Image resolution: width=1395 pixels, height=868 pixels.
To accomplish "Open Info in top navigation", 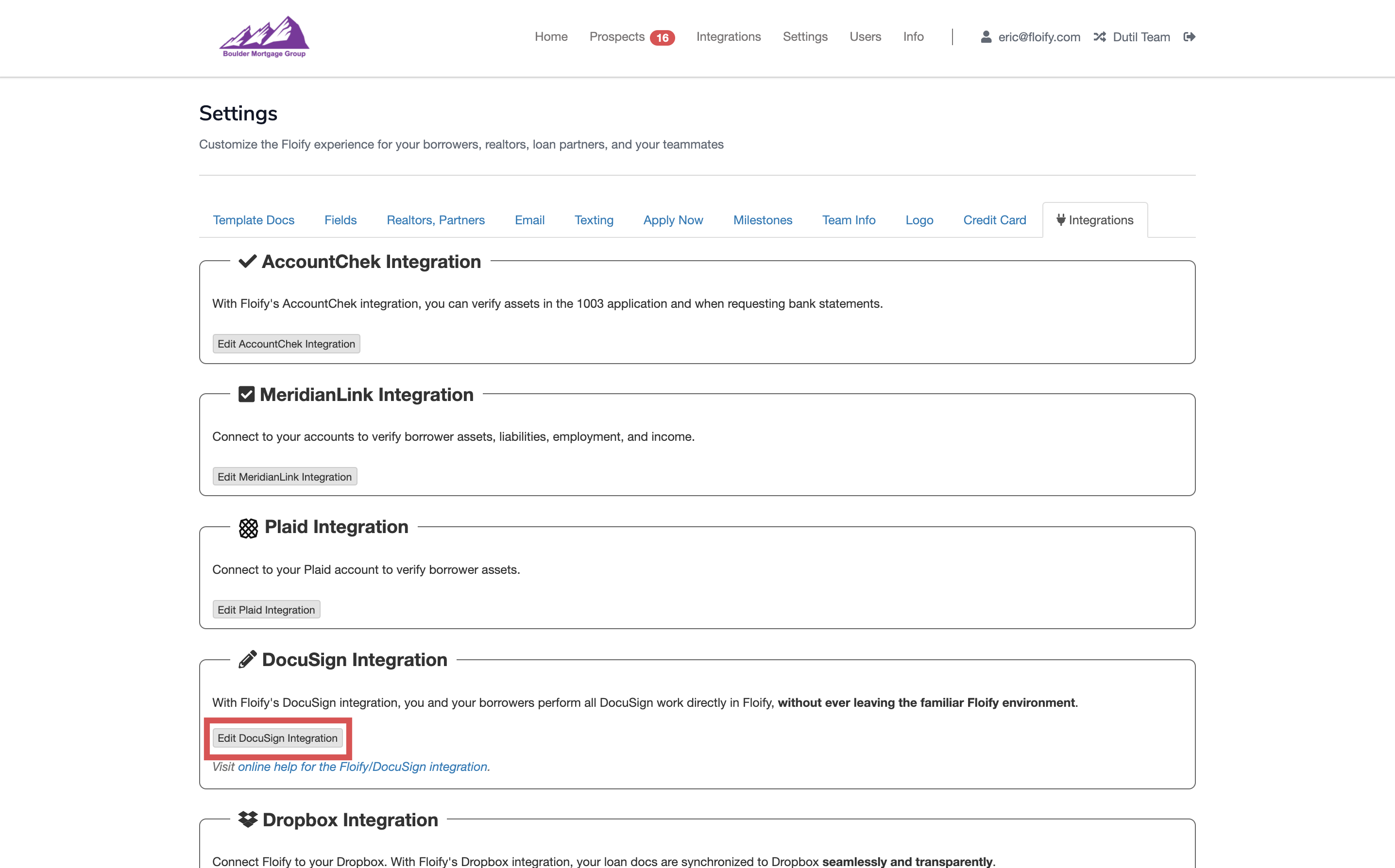I will point(913,37).
